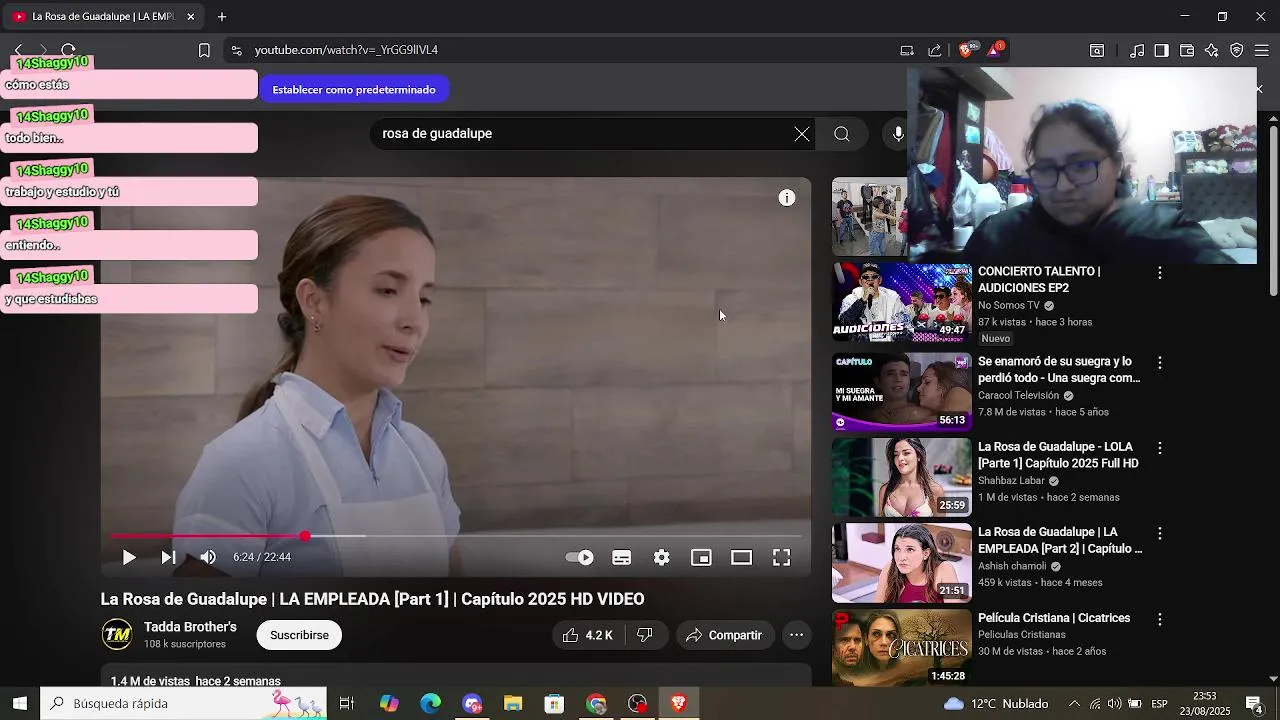The width and height of the screenshot is (1280, 720).
Task: Open the Brave Wallet icon
Action: (1187, 50)
